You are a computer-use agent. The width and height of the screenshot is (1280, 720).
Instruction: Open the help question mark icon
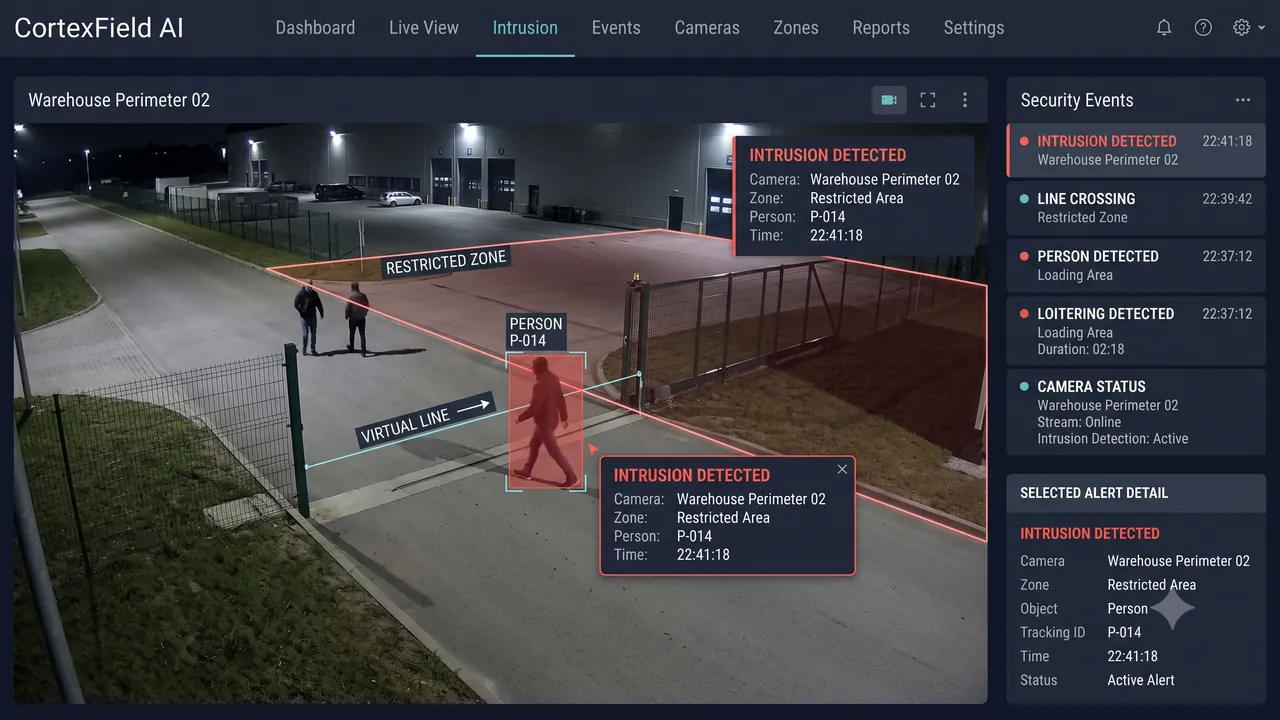coord(1203,28)
